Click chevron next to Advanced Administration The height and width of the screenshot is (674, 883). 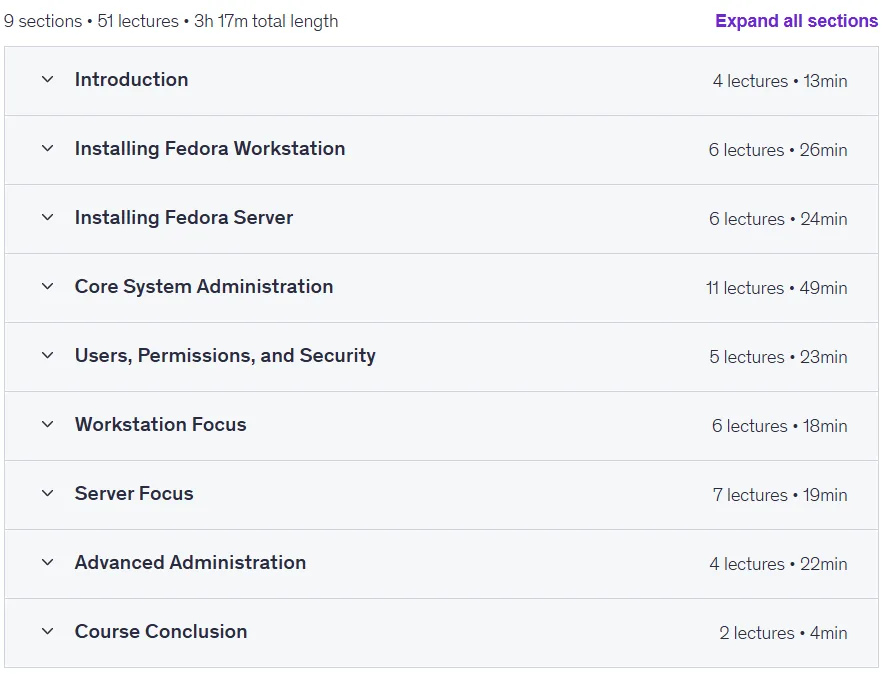tap(48, 563)
